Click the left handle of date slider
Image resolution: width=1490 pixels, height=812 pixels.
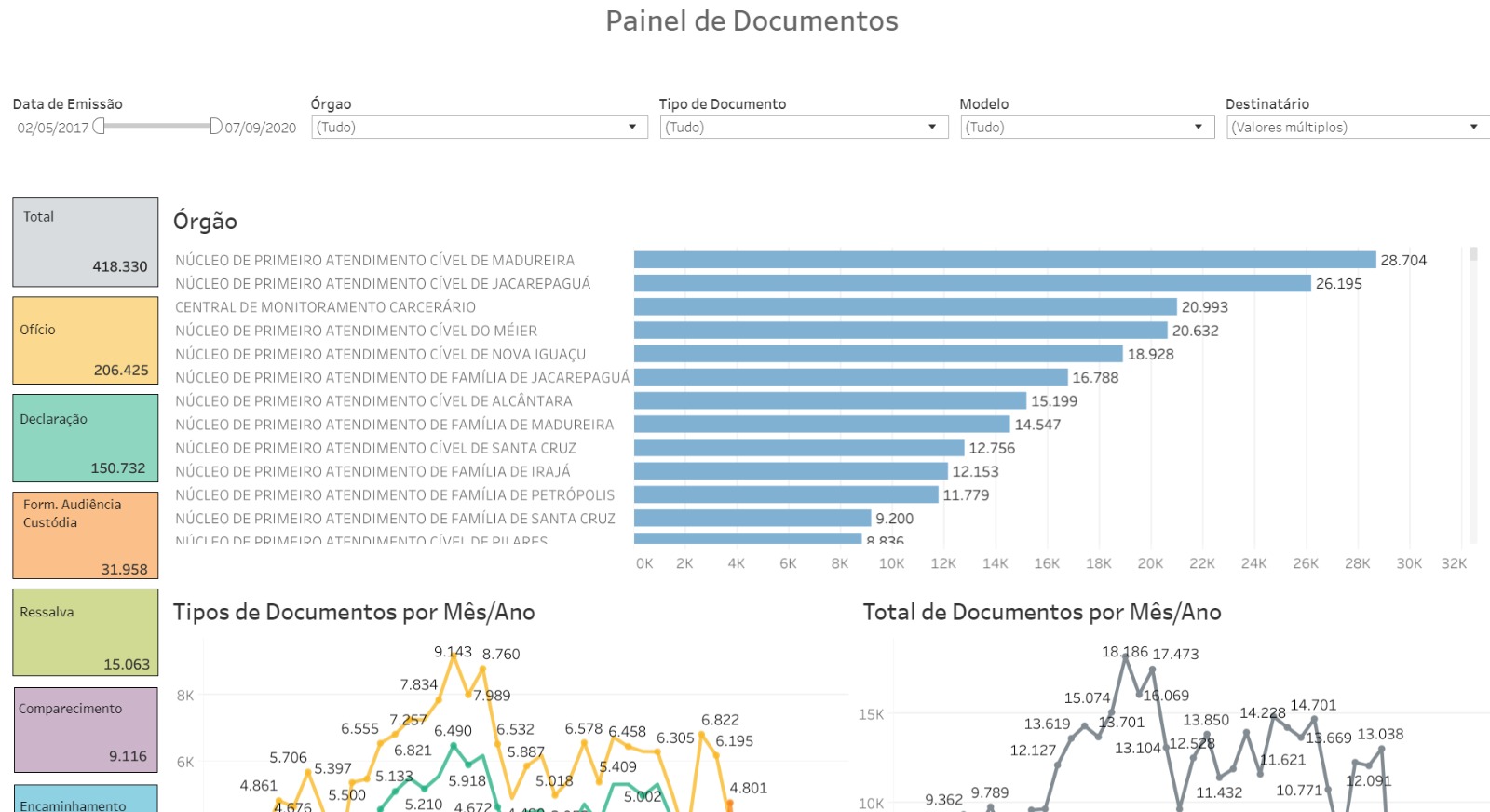[x=99, y=126]
